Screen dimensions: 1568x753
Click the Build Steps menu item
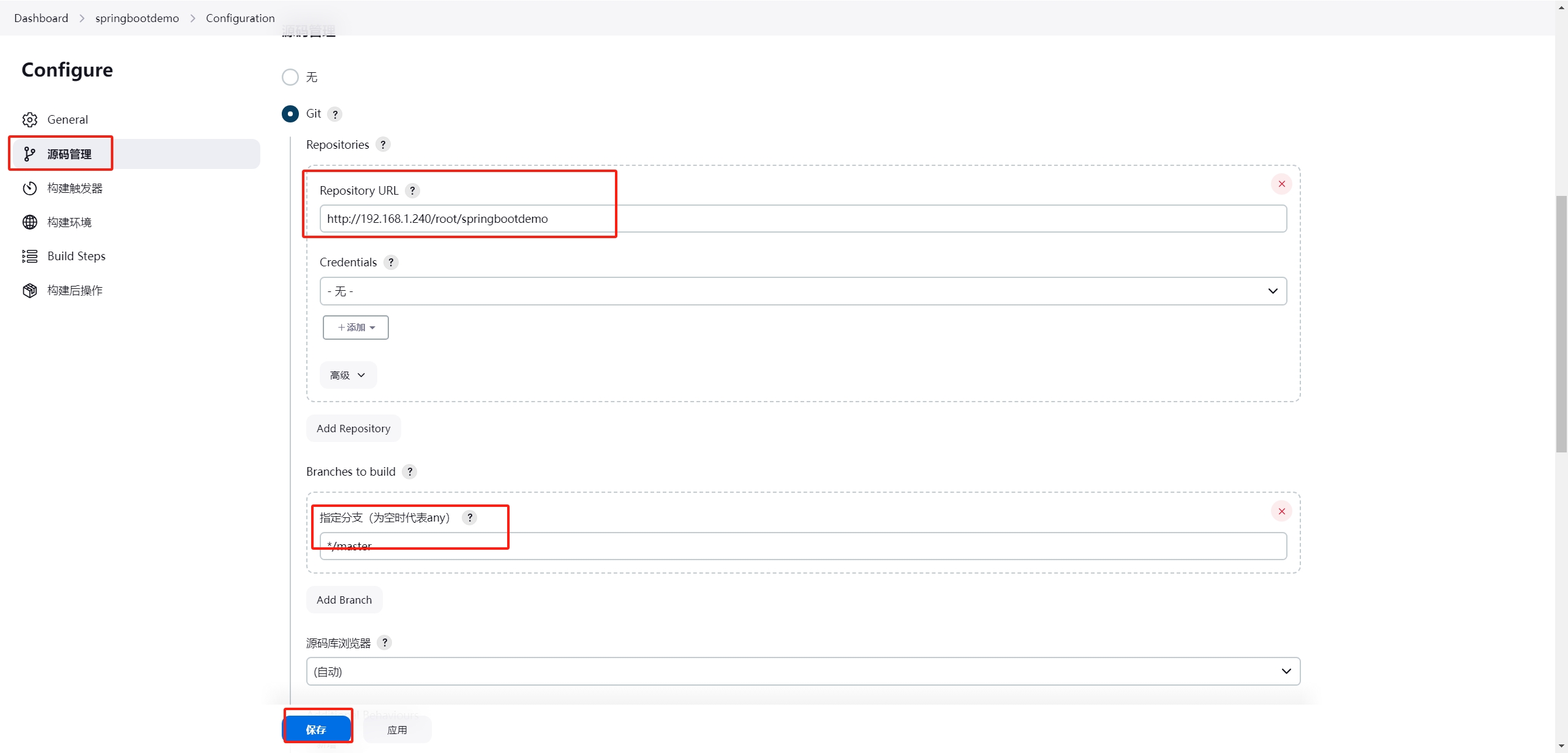[75, 256]
